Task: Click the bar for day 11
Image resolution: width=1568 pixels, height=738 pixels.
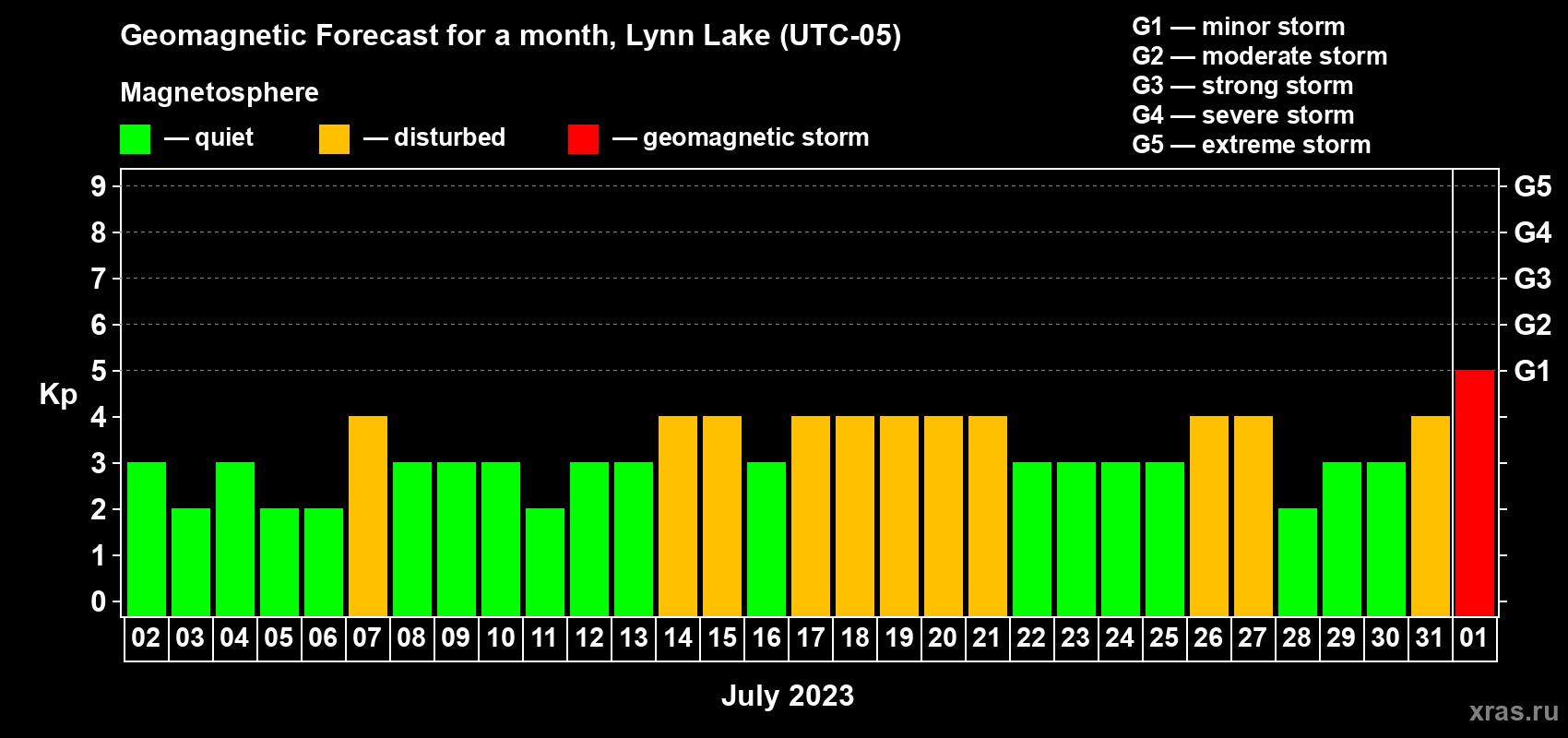Action: (x=545, y=562)
